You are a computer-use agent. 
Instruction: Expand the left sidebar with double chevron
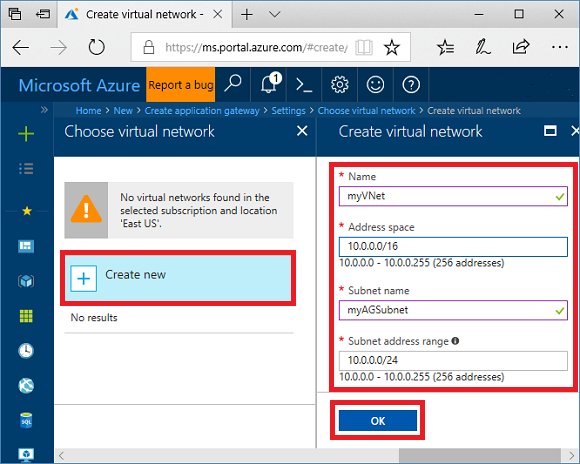pyautogui.click(x=44, y=110)
